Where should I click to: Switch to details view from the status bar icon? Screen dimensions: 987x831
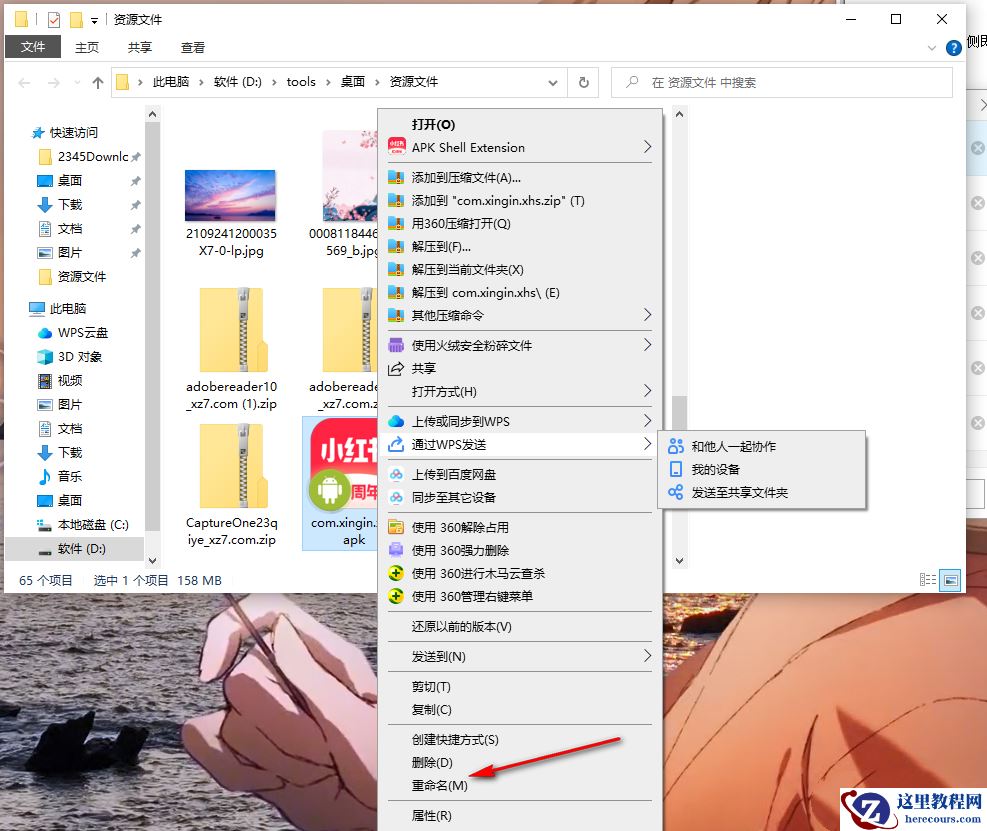click(x=928, y=579)
